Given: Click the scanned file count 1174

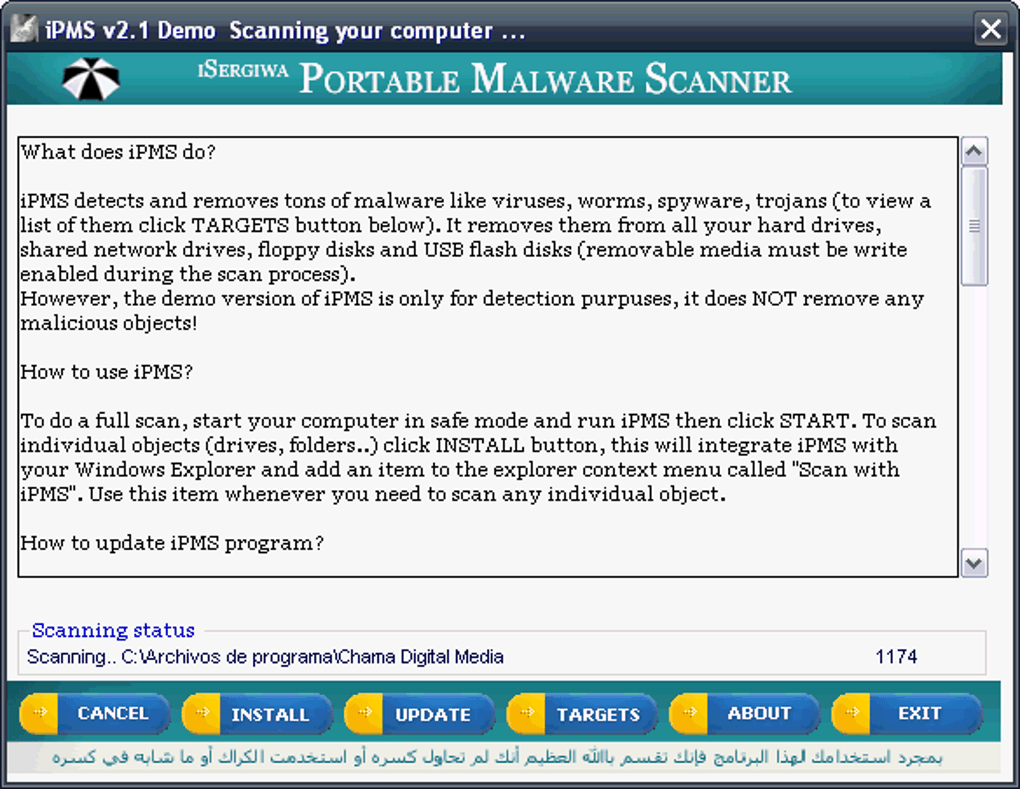Looking at the screenshot, I should (896, 657).
